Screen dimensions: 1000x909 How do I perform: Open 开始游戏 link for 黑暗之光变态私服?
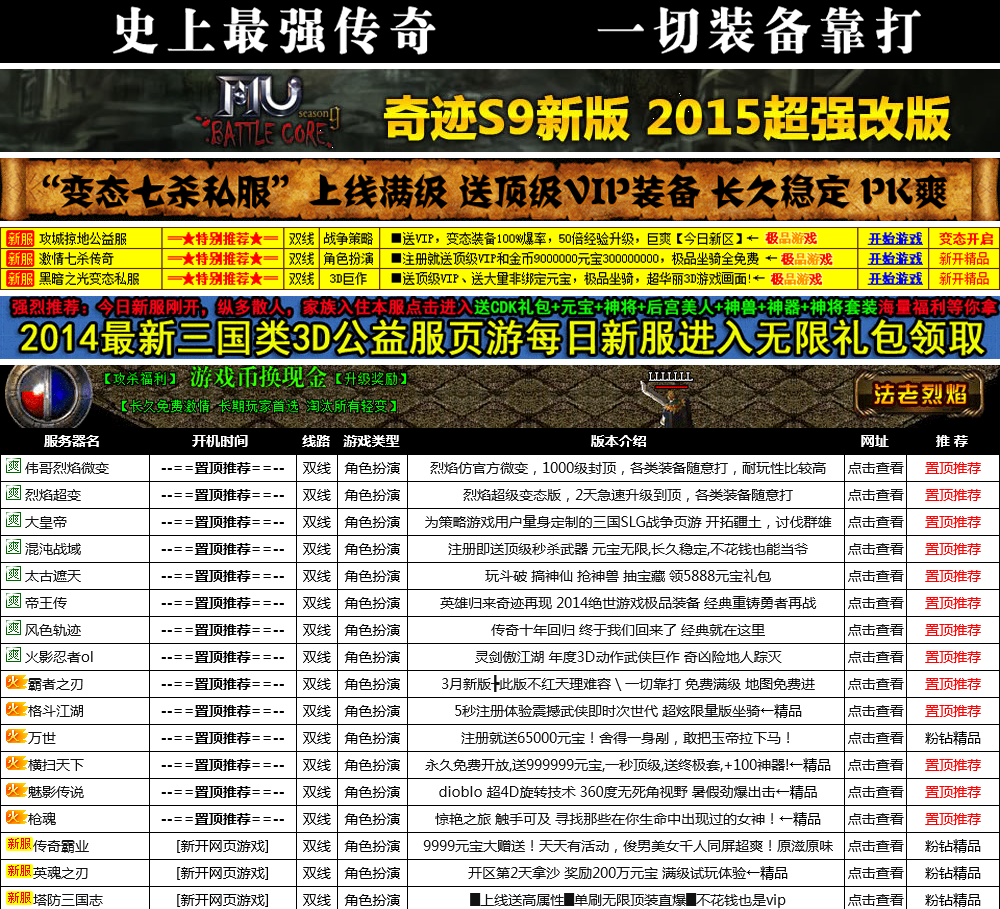coord(895,279)
